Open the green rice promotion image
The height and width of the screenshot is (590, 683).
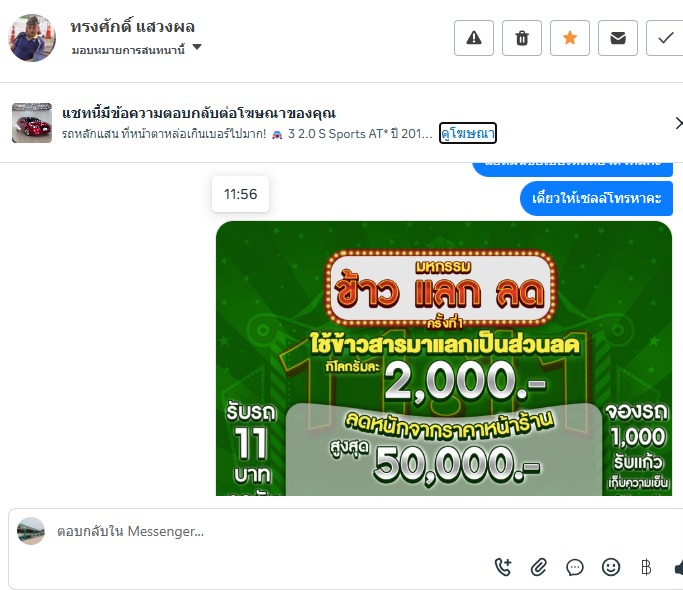point(444,358)
